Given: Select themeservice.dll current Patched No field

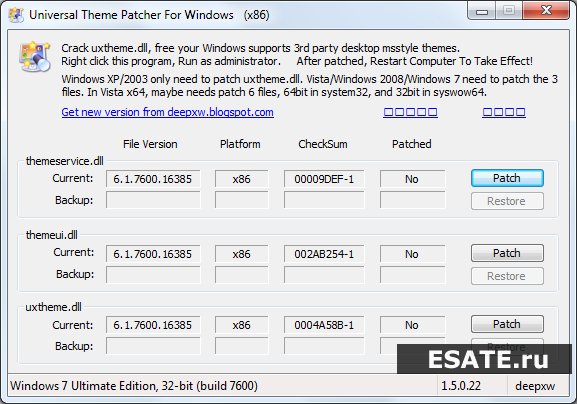Looking at the screenshot, I should (412, 179).
